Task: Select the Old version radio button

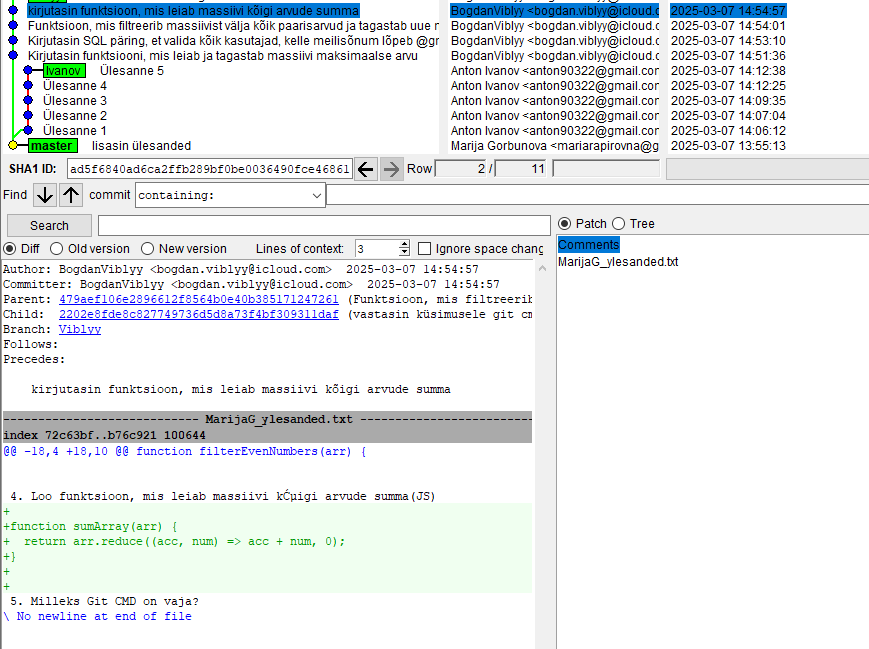Action: tap(57, 249)
